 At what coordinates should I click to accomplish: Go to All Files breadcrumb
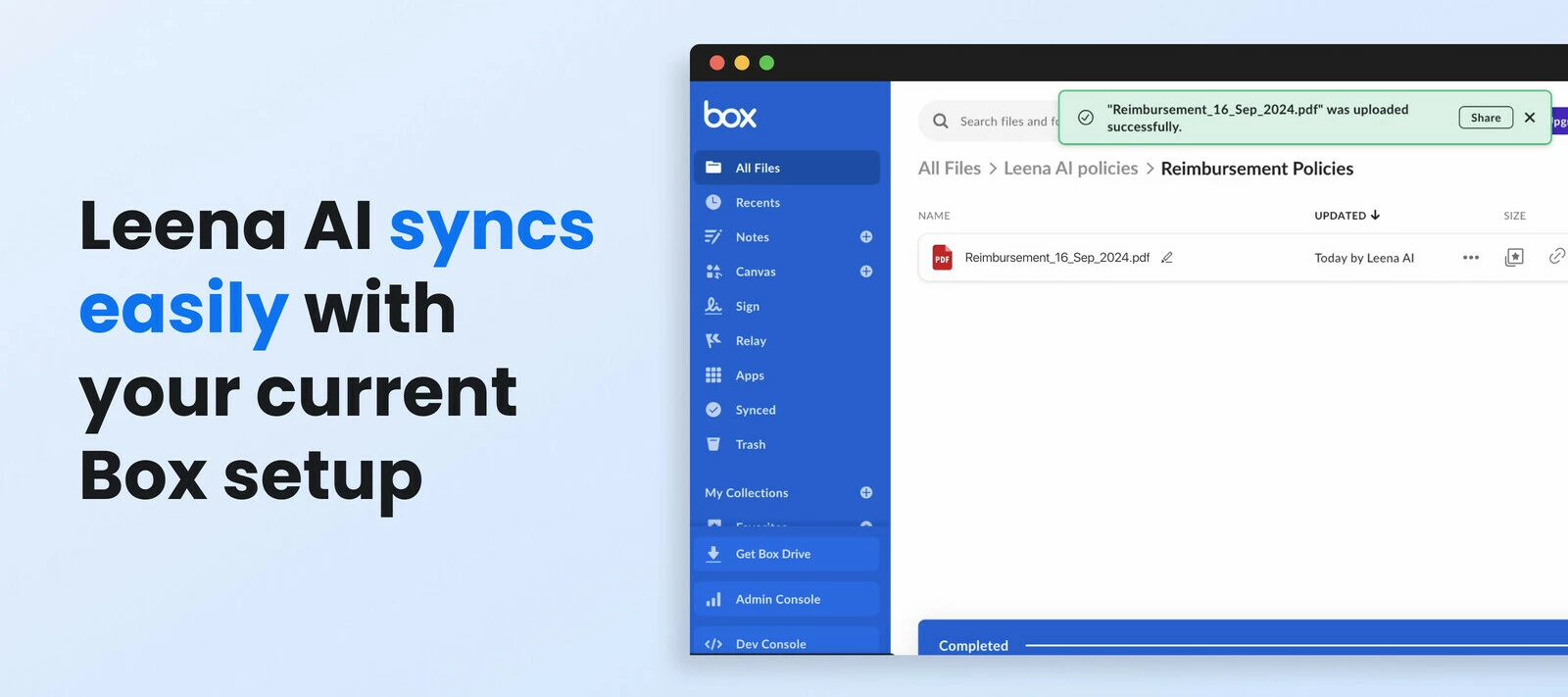pyautogui.click(x=950, y=169)
